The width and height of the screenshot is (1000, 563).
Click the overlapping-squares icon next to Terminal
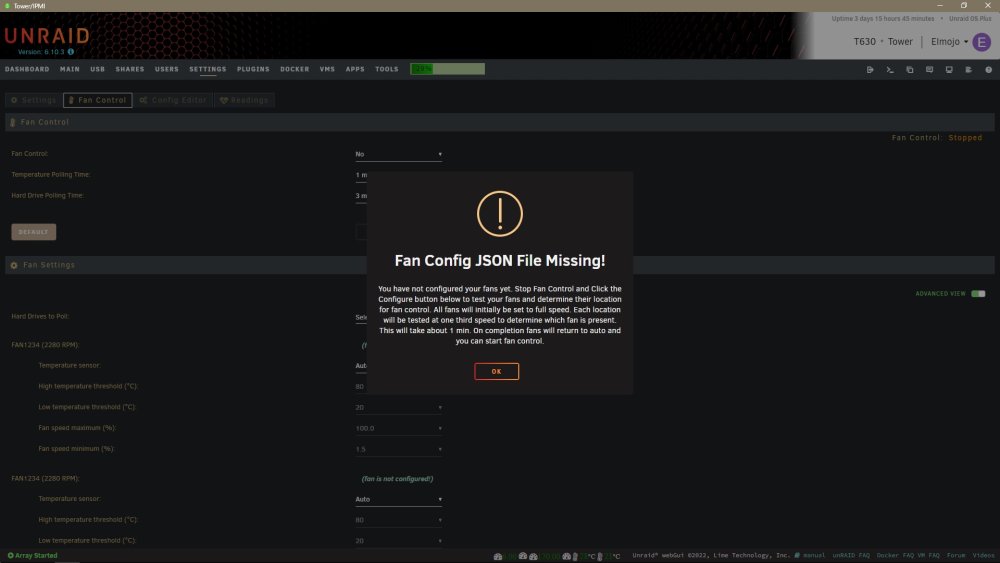909,69
